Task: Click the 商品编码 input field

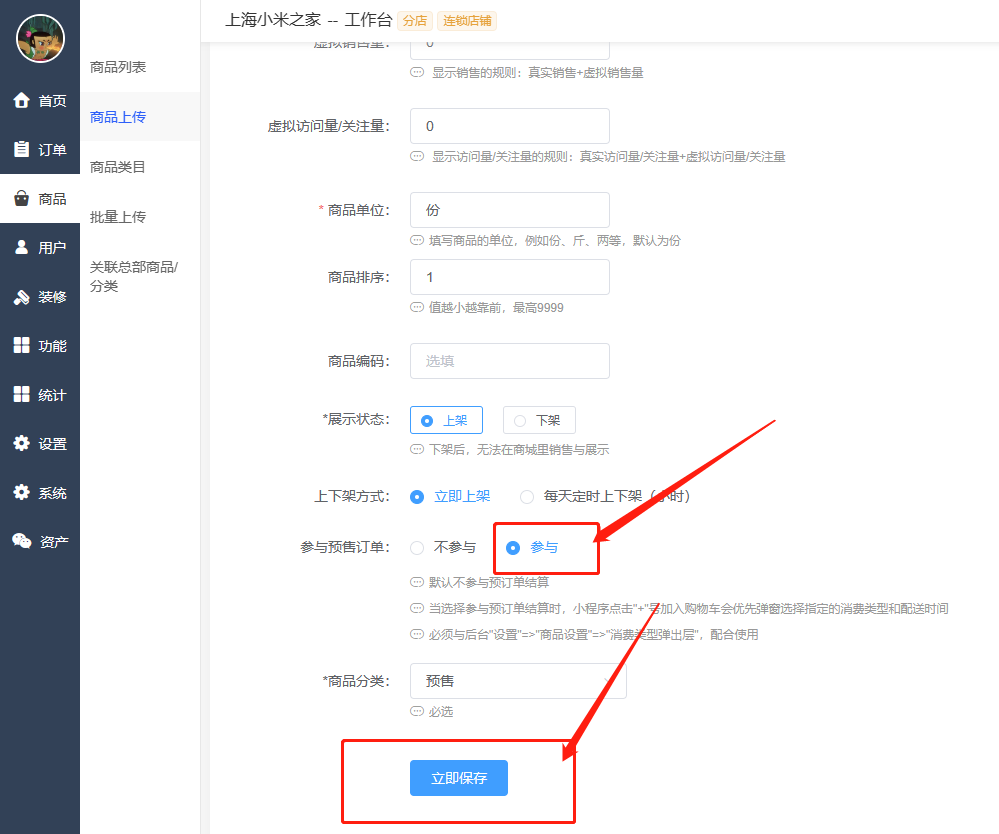Action: [x=509, y=361]
